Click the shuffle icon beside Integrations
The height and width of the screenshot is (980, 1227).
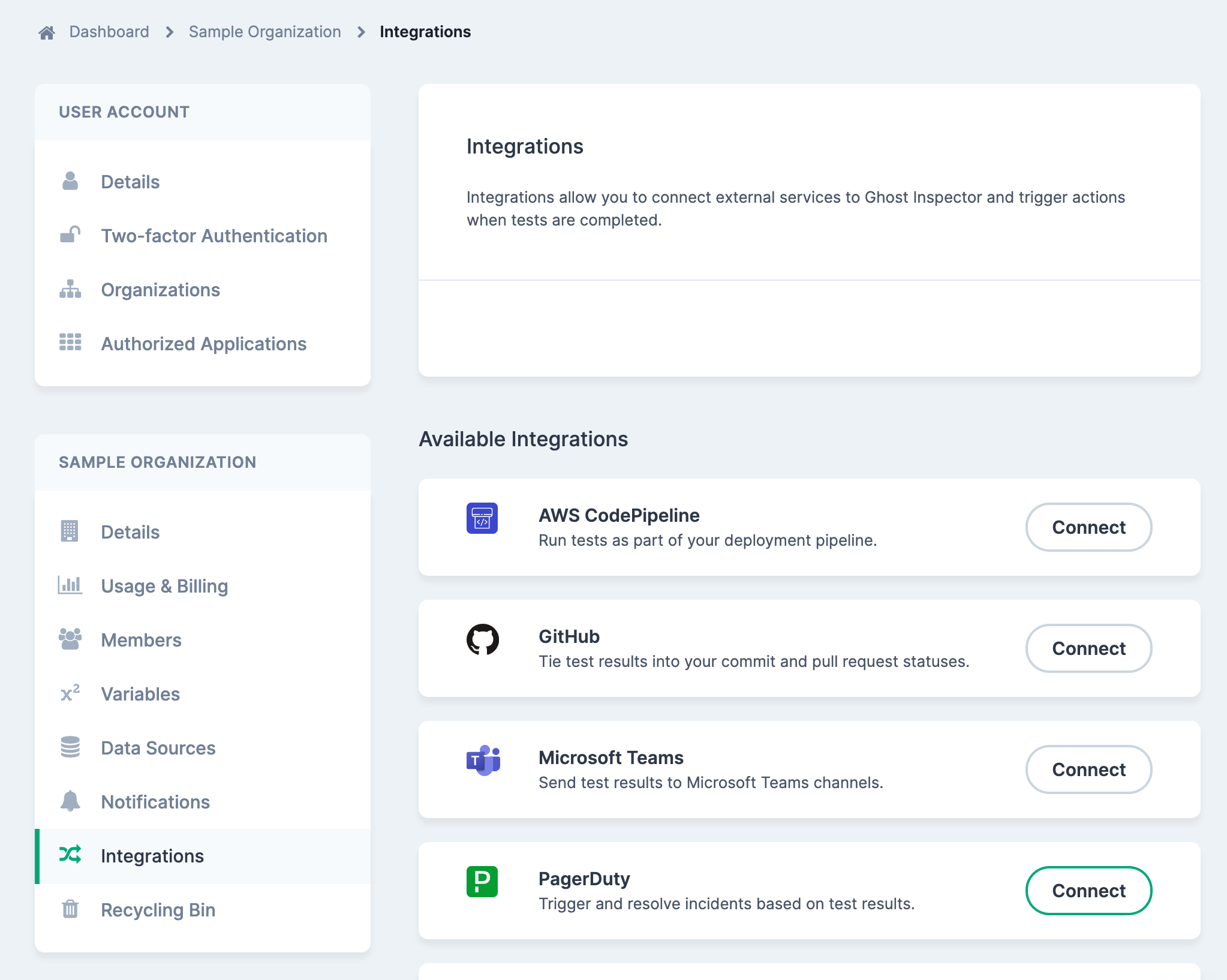click(70, 856)
